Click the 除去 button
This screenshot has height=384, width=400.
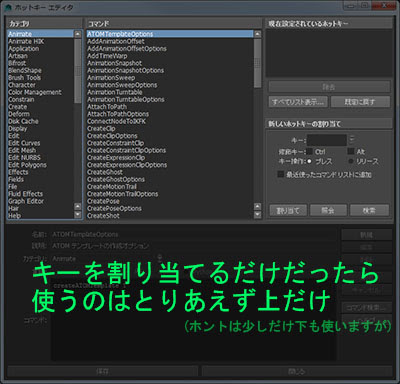(329, 87)
